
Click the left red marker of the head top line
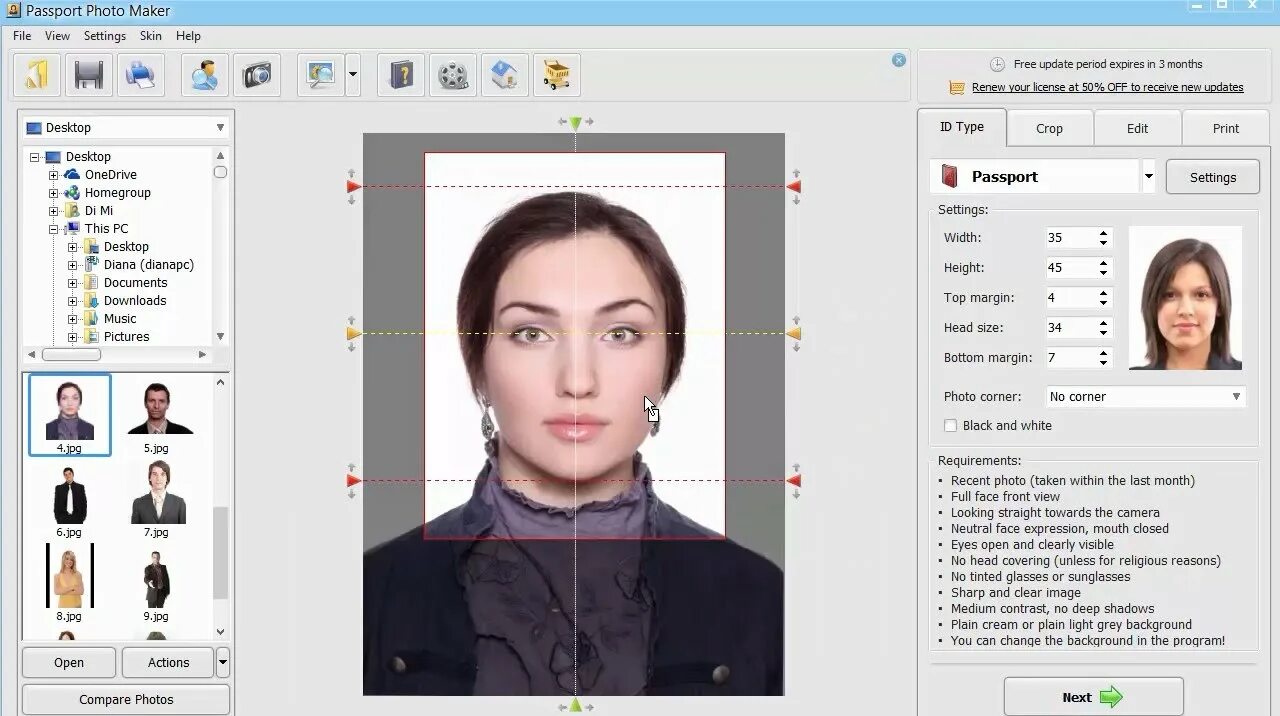[x=353, y=187]
